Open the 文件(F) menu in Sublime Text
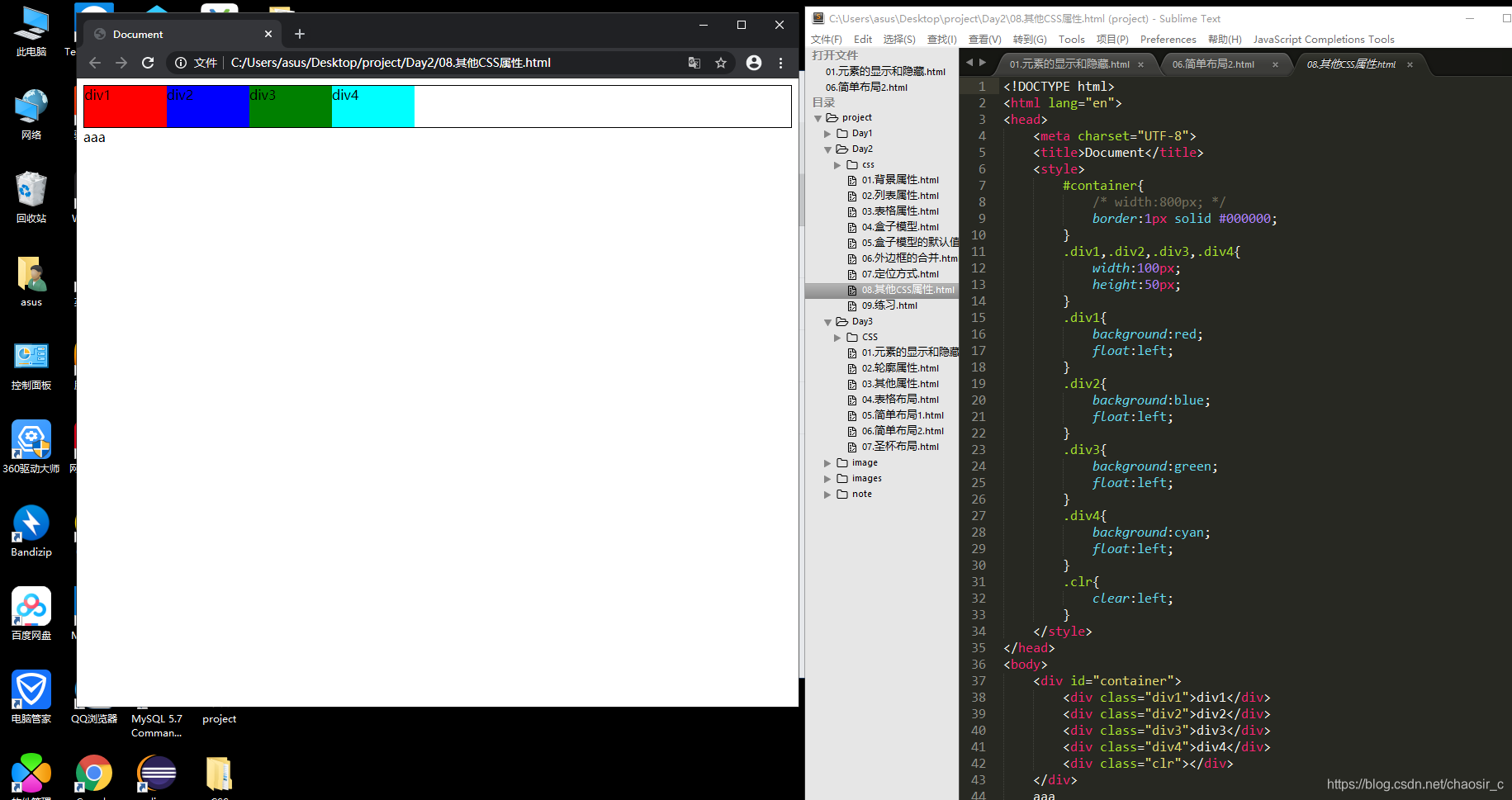The height and width of the screenshot is (800, 1512). pyautogui.click(x=826, y=40)
